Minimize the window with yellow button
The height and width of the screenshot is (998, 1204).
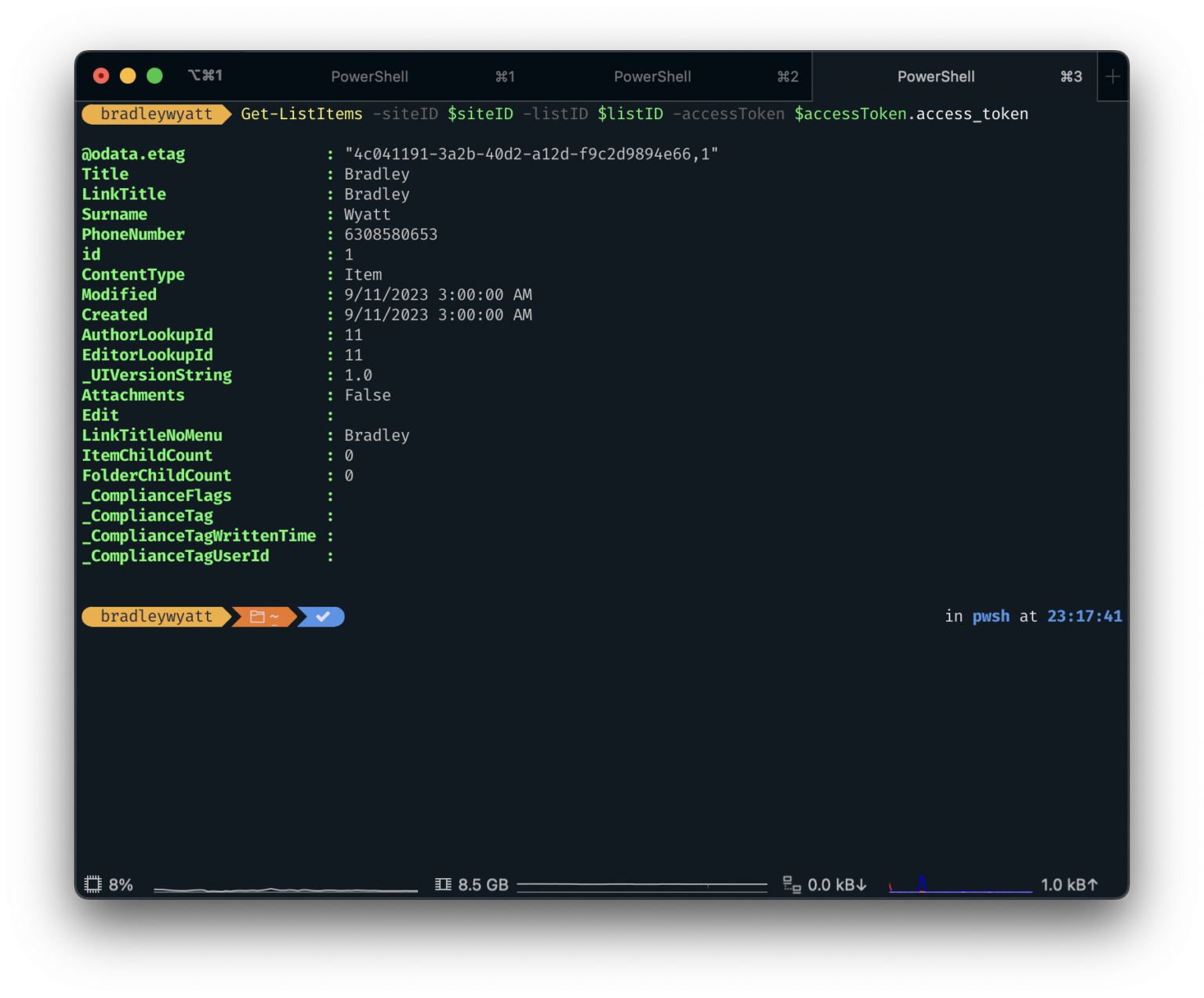128,75
